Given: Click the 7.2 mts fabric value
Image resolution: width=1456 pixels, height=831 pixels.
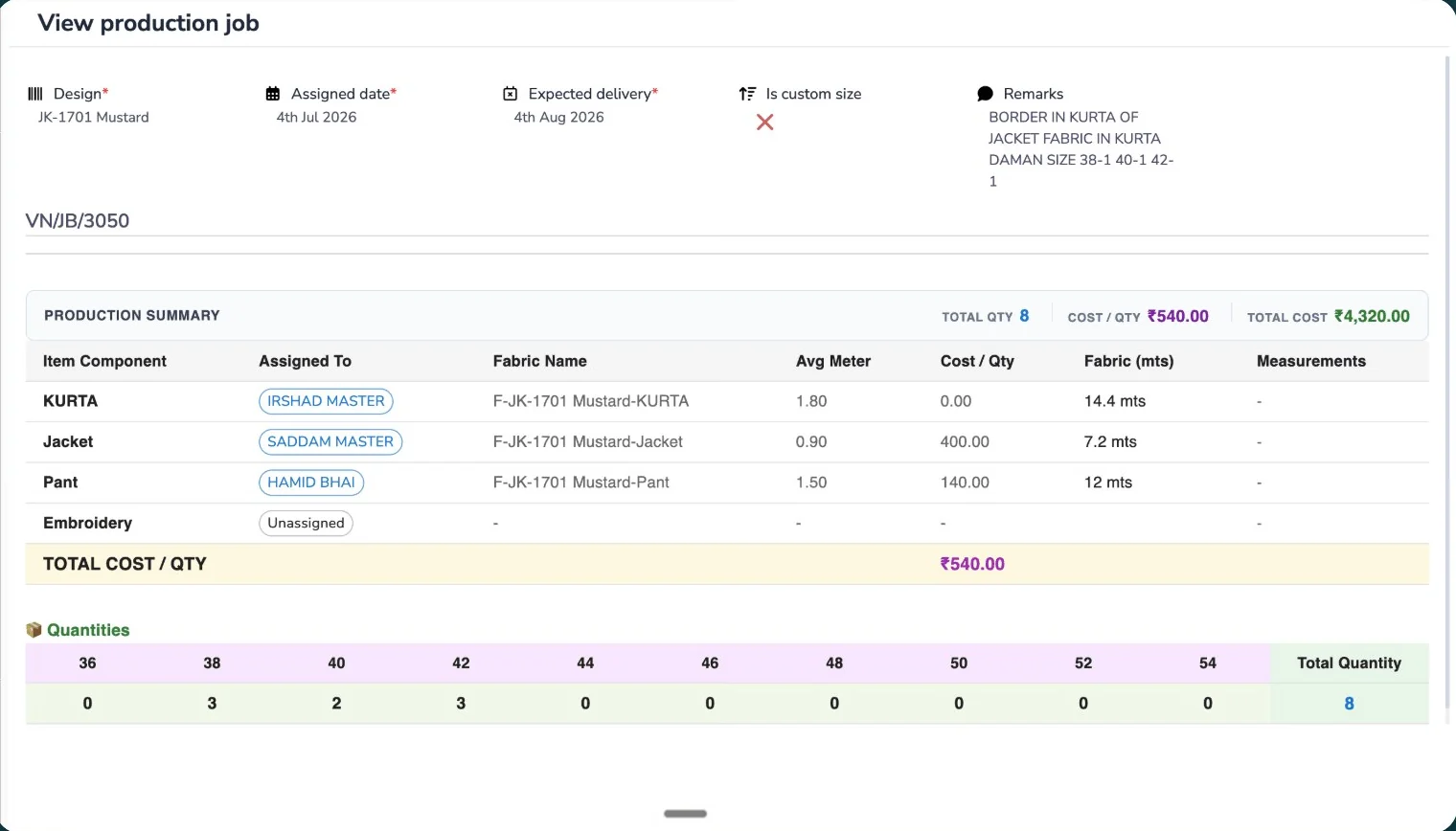Looking at the screenshot, I should (x=1110, y=441).
